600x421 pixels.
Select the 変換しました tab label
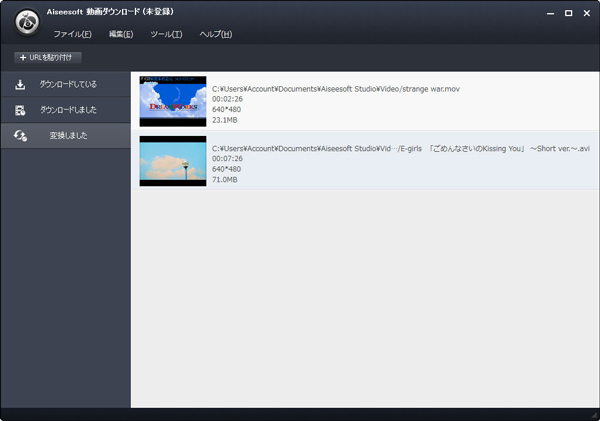click(x=68, y=135)
